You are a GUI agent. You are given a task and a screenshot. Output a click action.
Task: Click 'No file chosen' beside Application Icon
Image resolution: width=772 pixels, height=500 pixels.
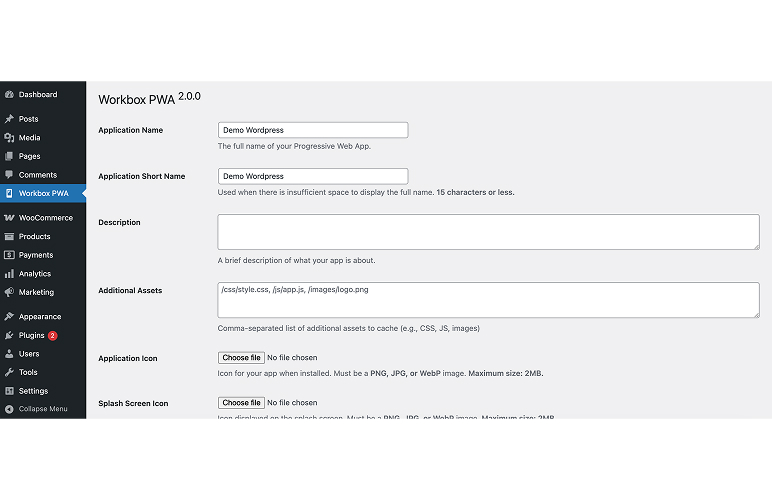click(292, 358)
